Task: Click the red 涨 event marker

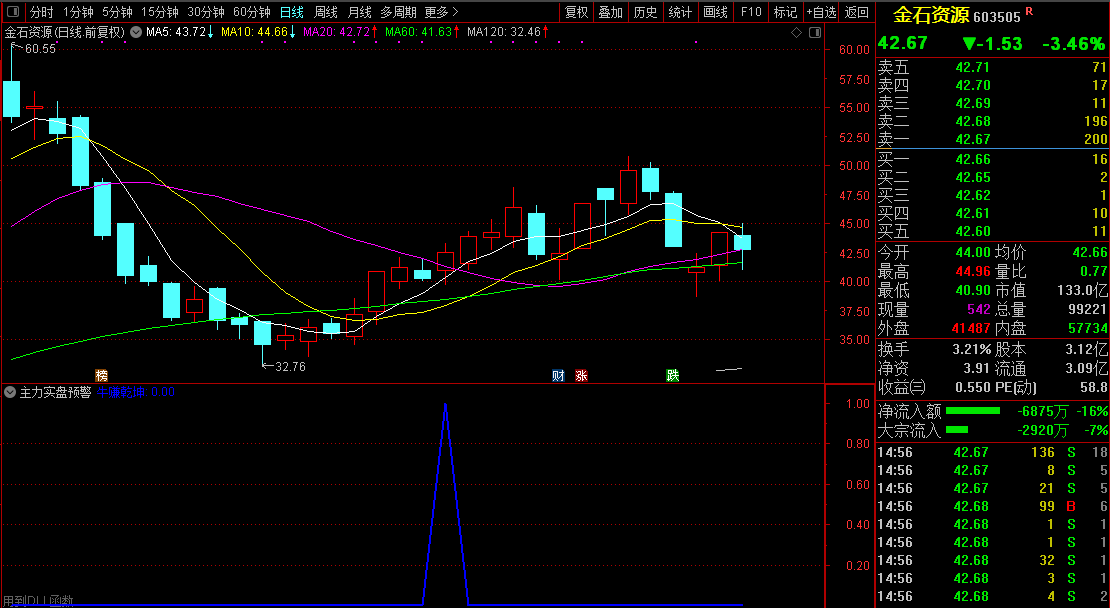Action: pyautogui.click(x=581, y=376)
